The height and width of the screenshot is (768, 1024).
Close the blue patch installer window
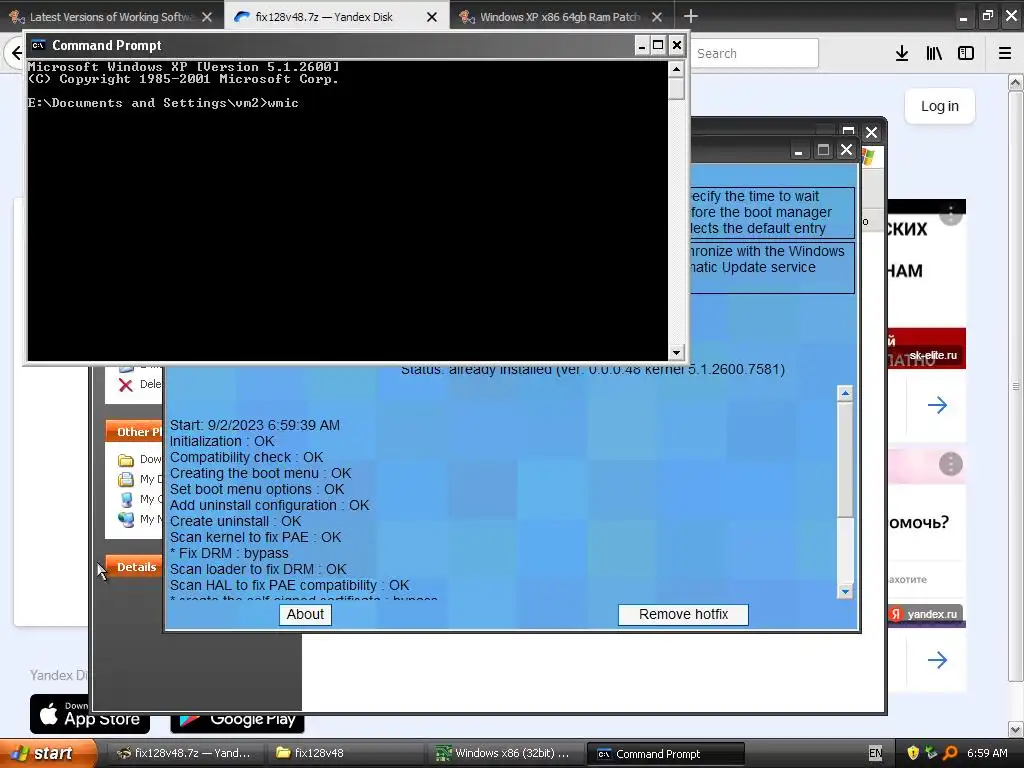click(846, 150)
